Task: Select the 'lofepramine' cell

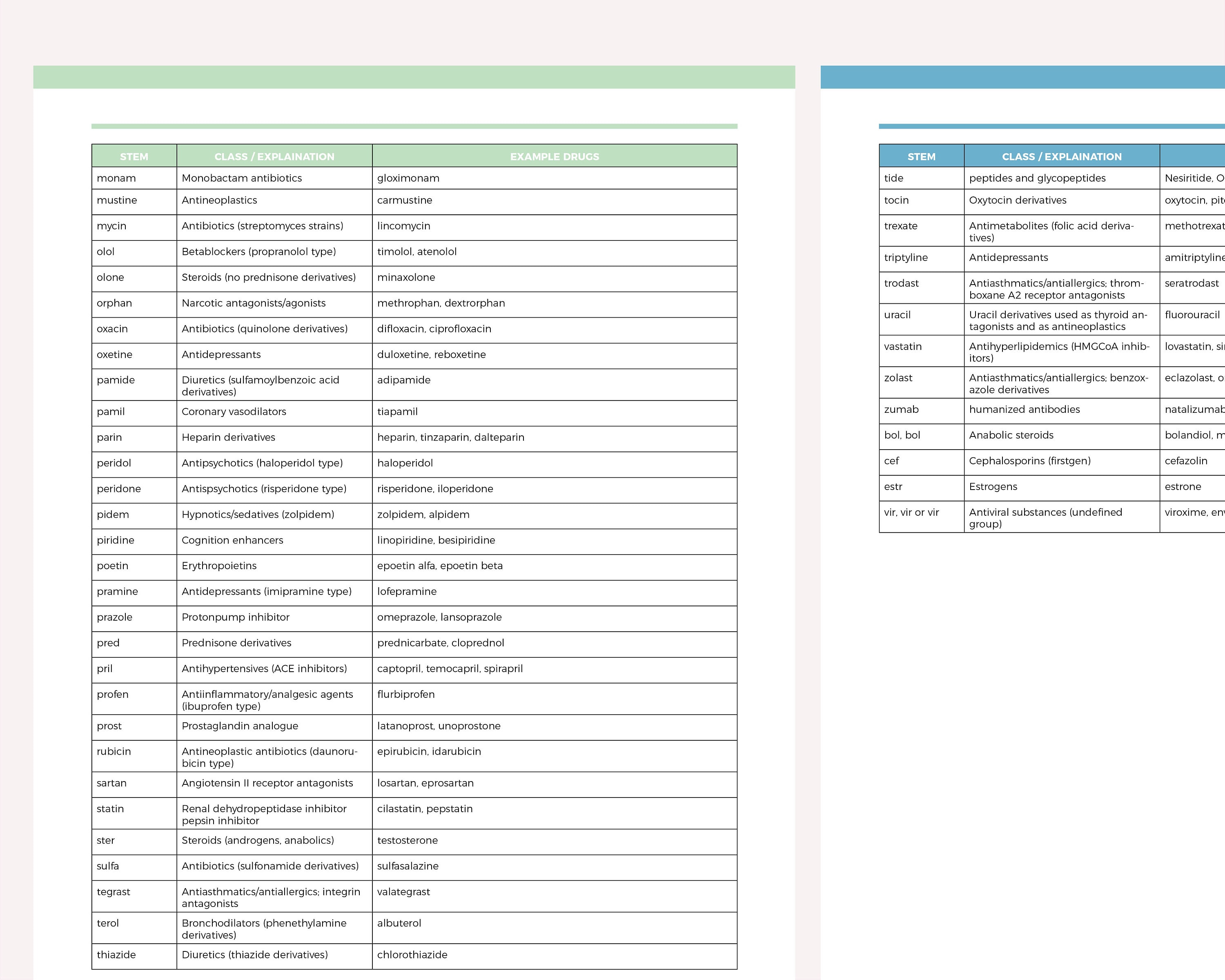Action: click(x=555, y=593)
